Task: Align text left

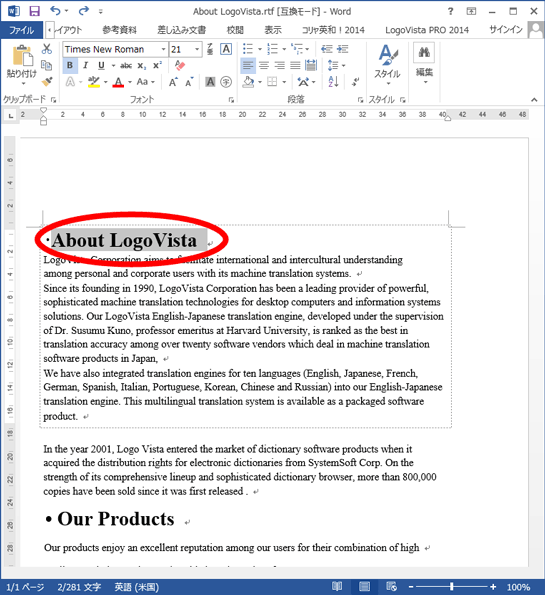Action: click(x=248, y=65)
